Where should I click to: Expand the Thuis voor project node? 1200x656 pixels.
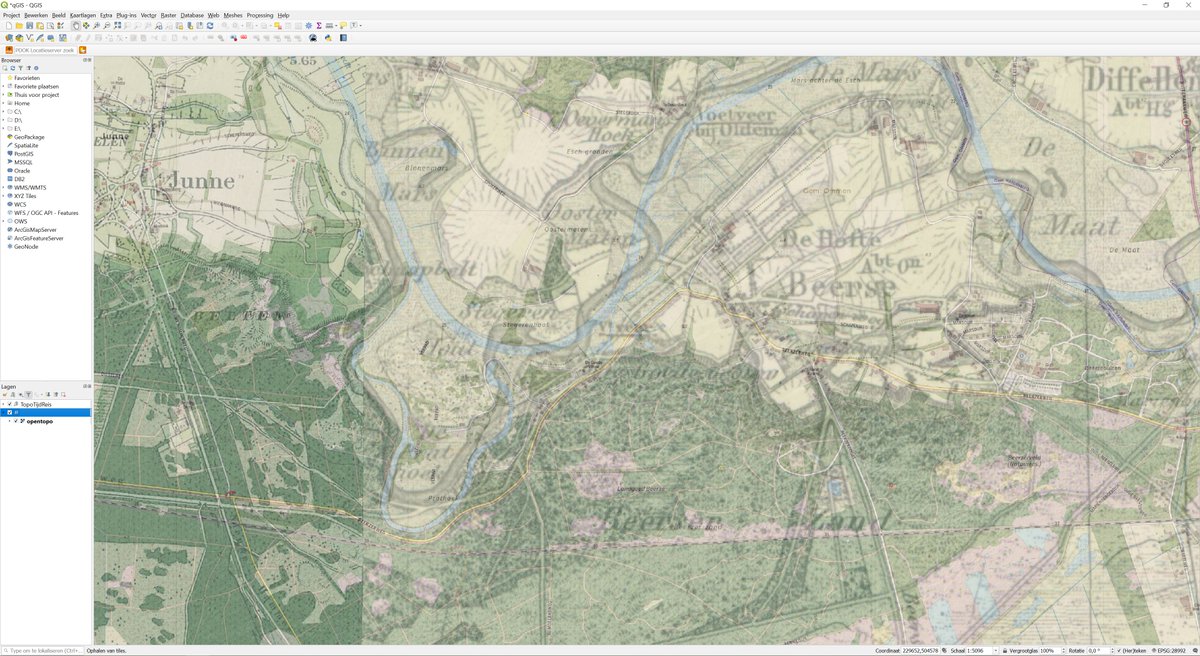(x=3, y=94)
